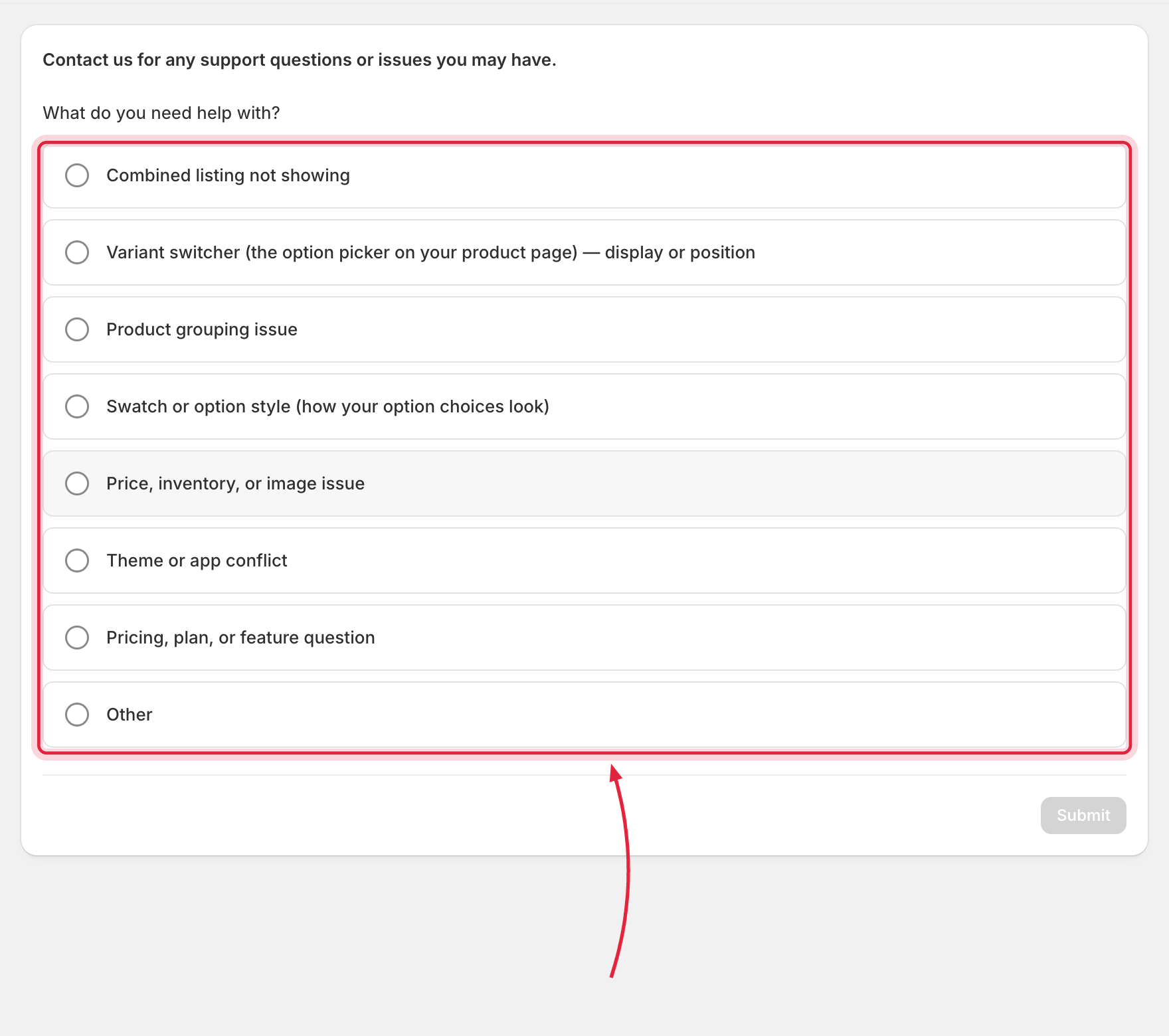Select the Combined listing not showing radio button
The height and width of the screenshot is (1036, 1169).
tap(77, 175)
